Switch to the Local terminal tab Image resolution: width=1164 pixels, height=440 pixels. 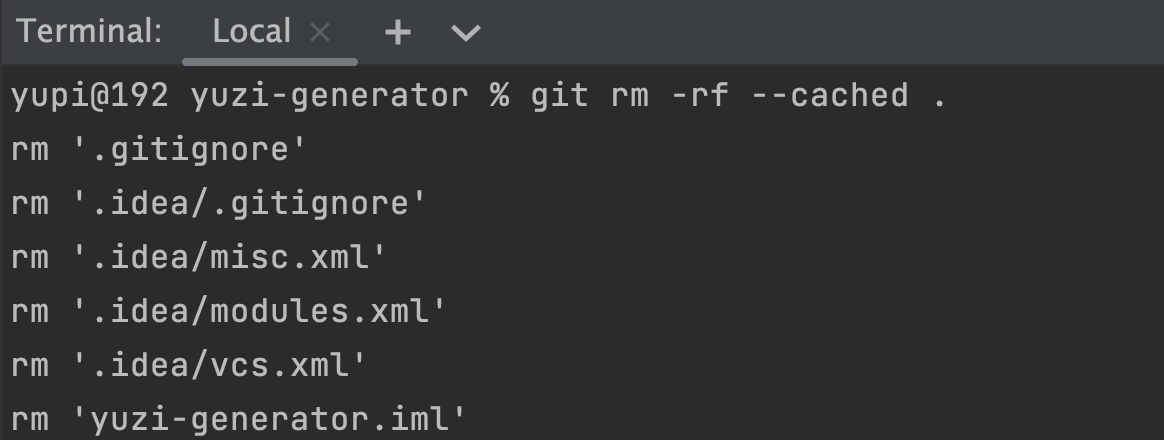pyautogui.click(x=251, y=32)
